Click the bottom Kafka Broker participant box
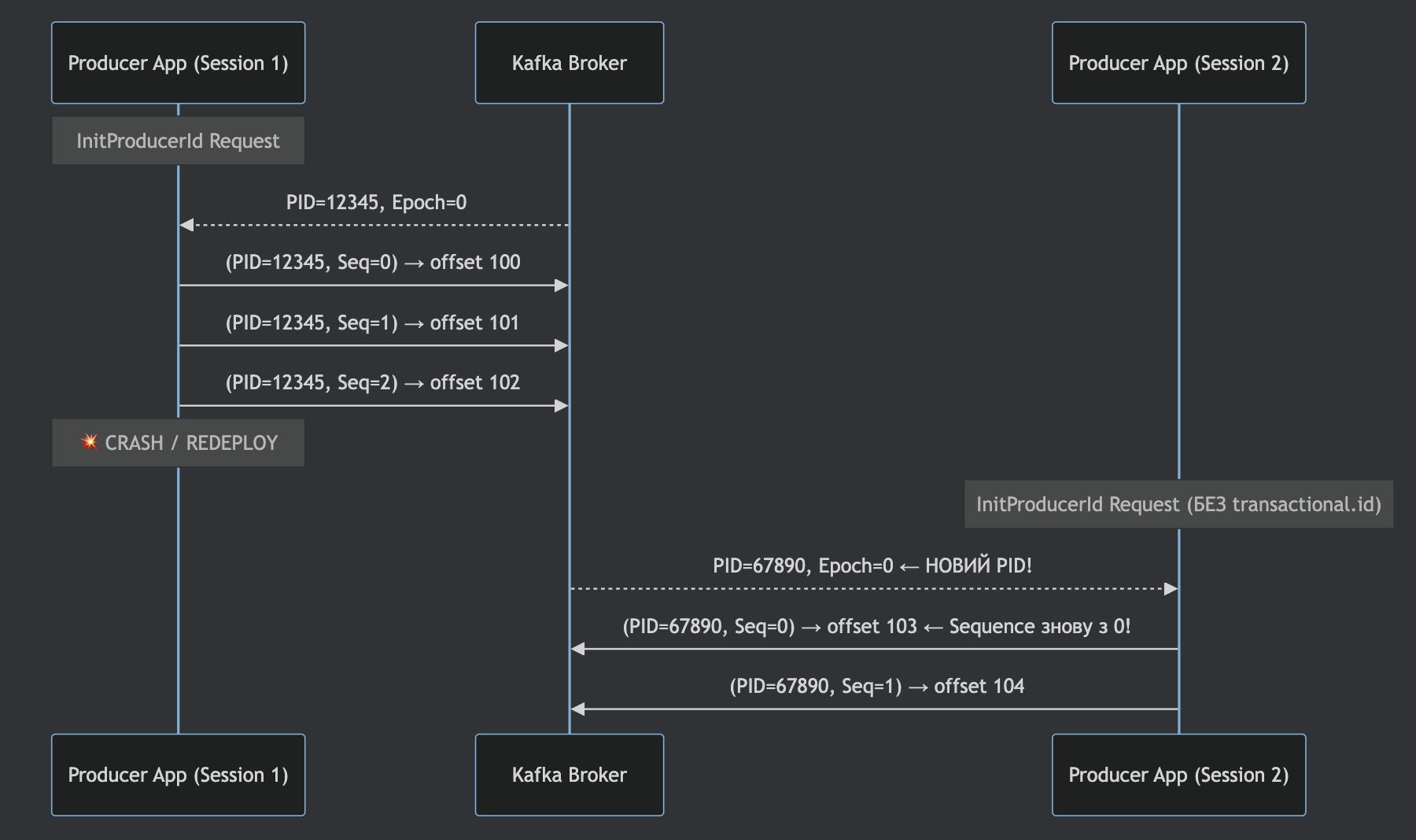Screen dimensions: 1416x840 tap(569, 775)
